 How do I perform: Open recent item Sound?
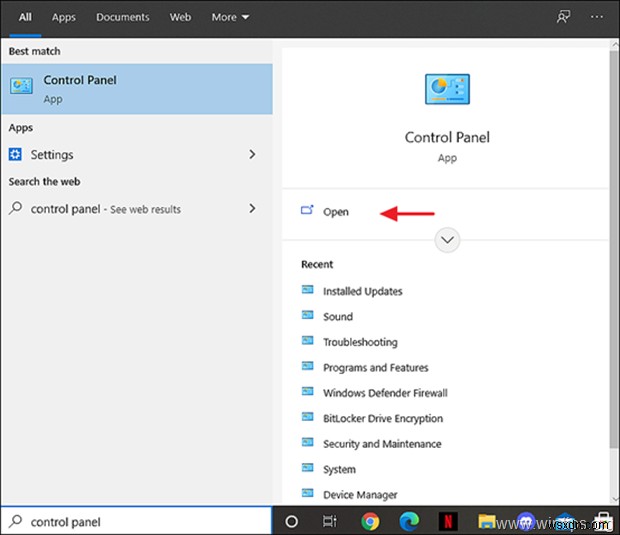pos(338,317)
